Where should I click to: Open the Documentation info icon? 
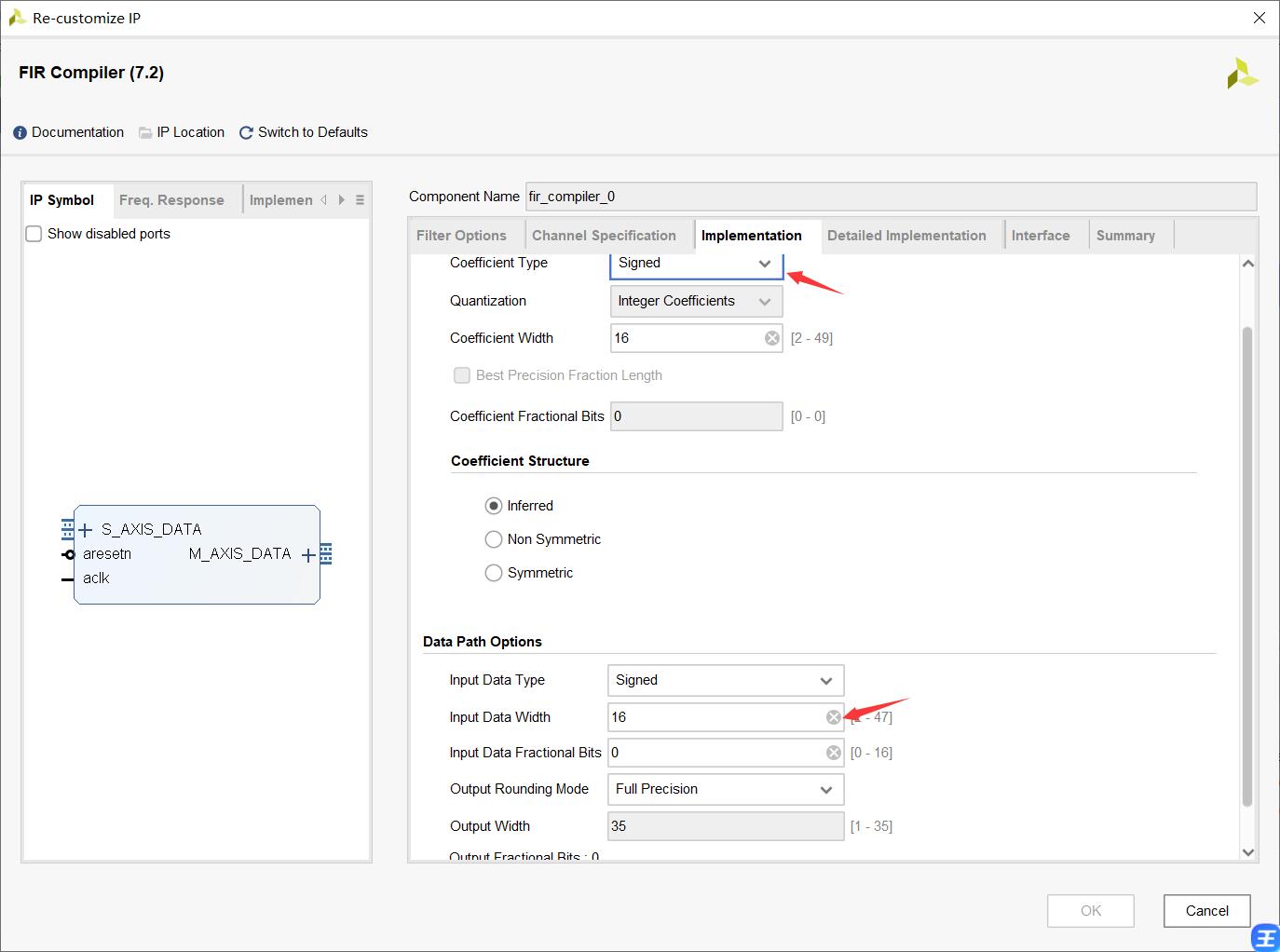point(20,133)
